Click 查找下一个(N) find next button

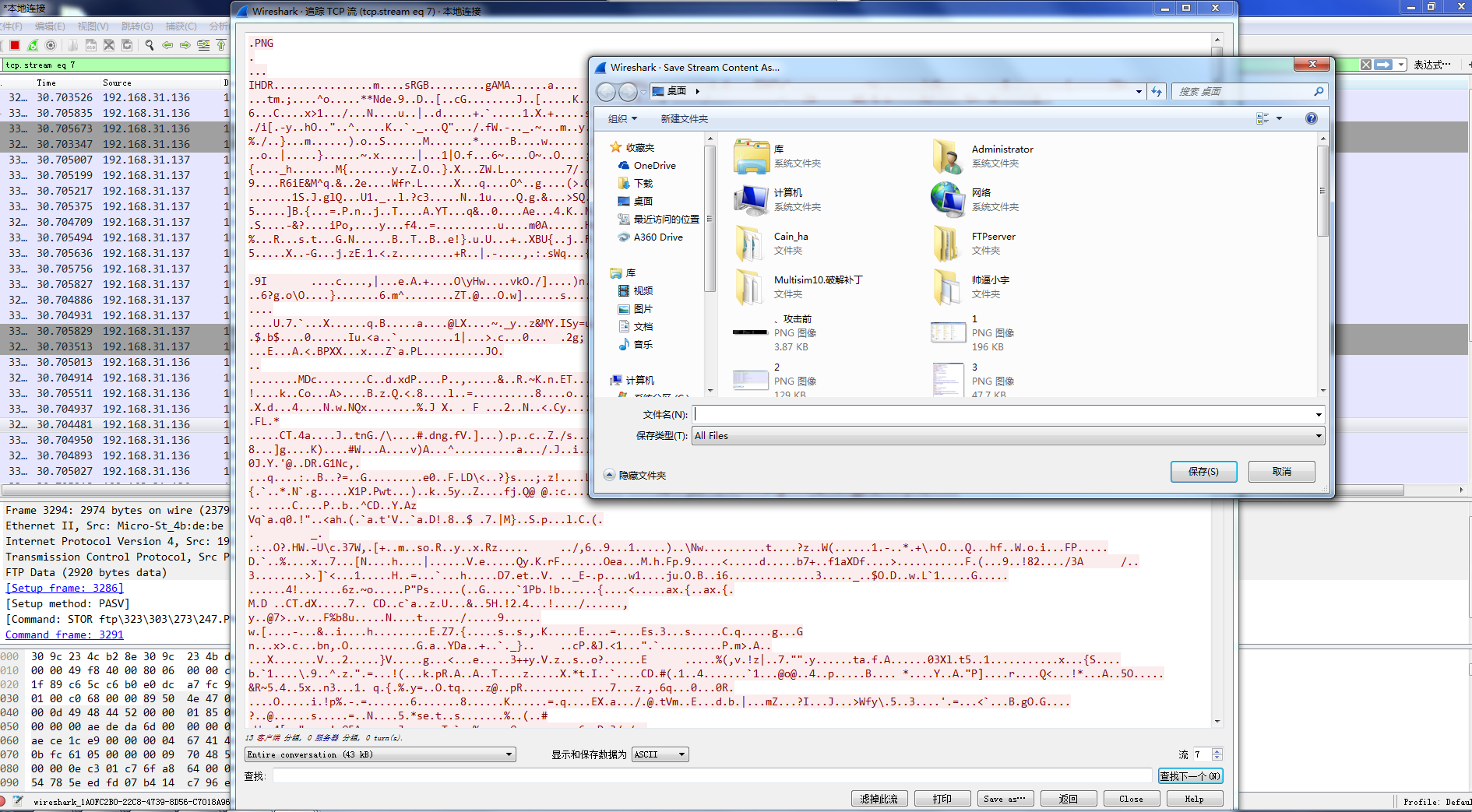pyautogui.click(x=1190, y=776)
